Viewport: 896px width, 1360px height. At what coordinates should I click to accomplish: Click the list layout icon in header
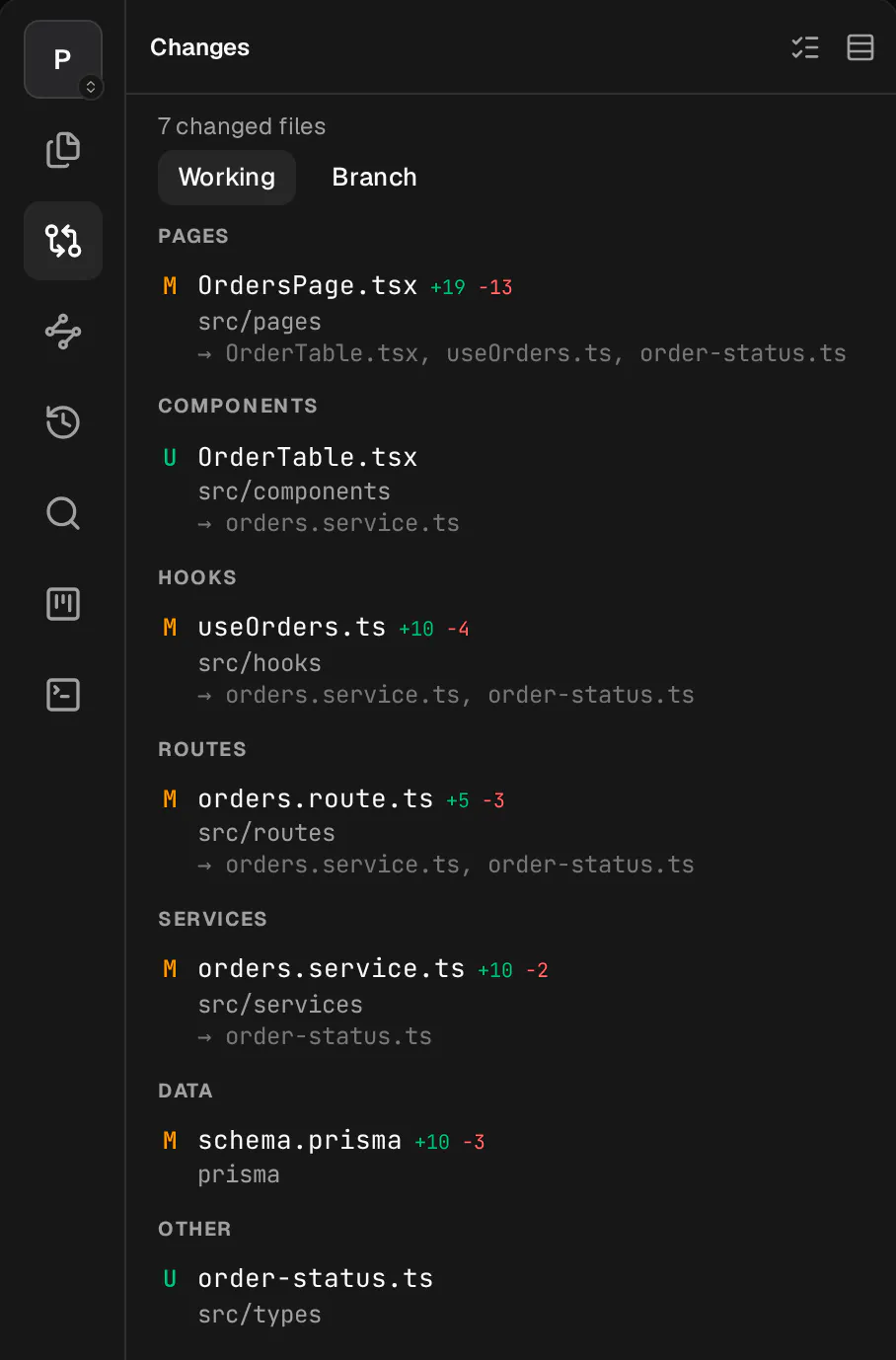tap(860, 47)
